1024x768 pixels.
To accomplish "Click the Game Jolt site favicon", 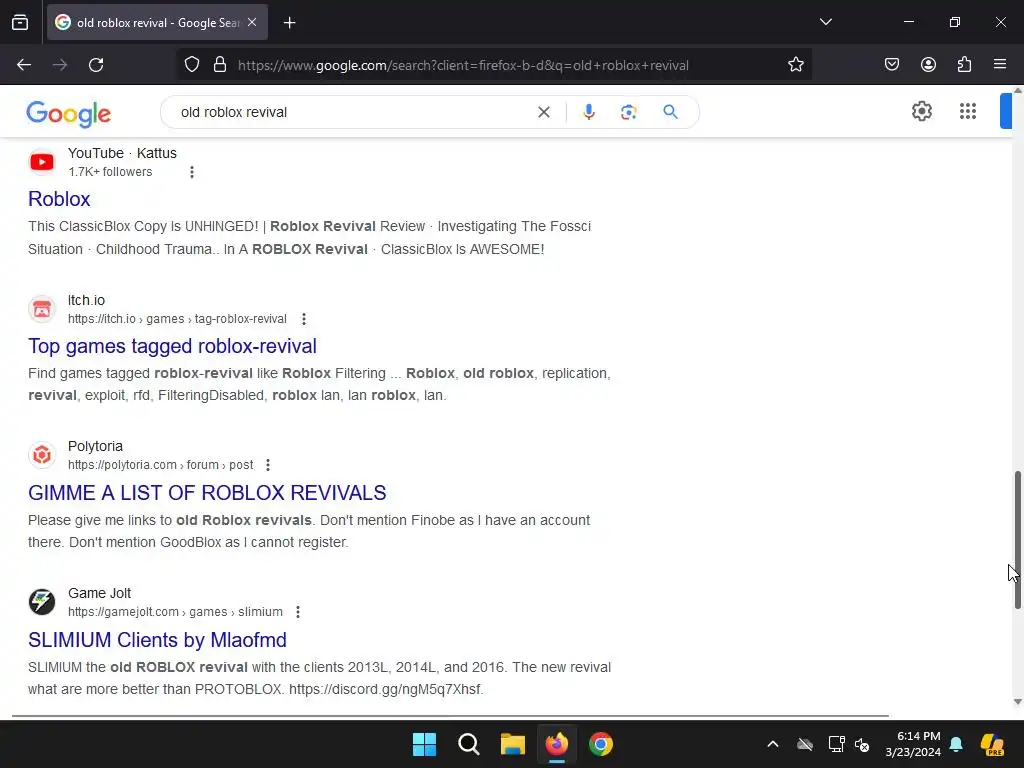I will [x=42, y=602].
